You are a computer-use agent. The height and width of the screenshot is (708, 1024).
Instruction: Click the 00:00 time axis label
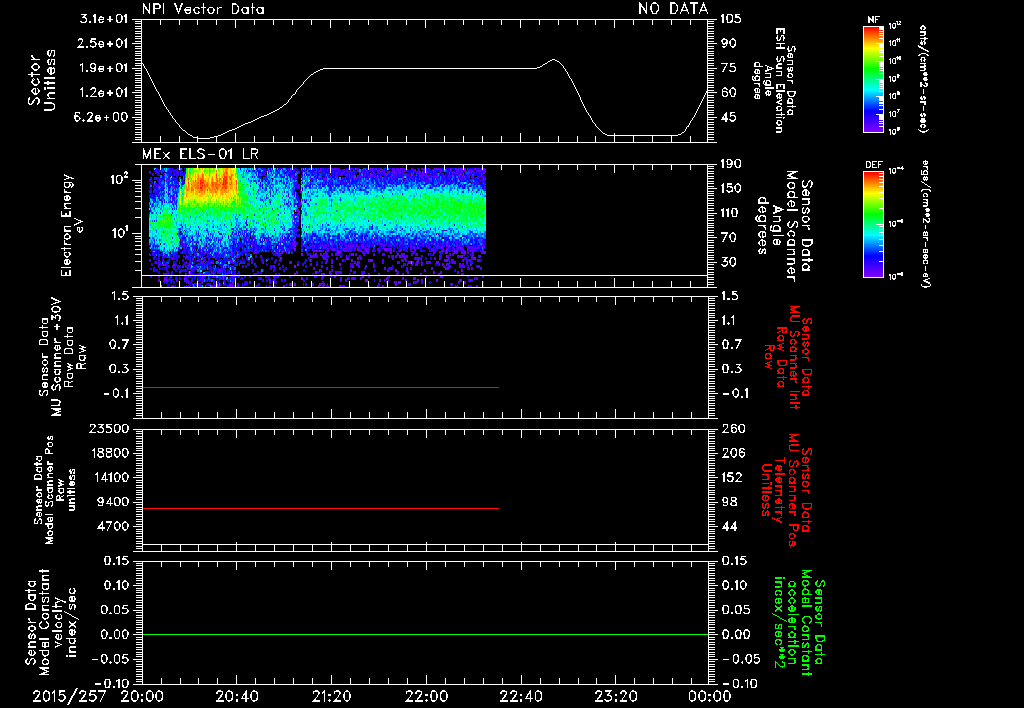coord(710,696)
